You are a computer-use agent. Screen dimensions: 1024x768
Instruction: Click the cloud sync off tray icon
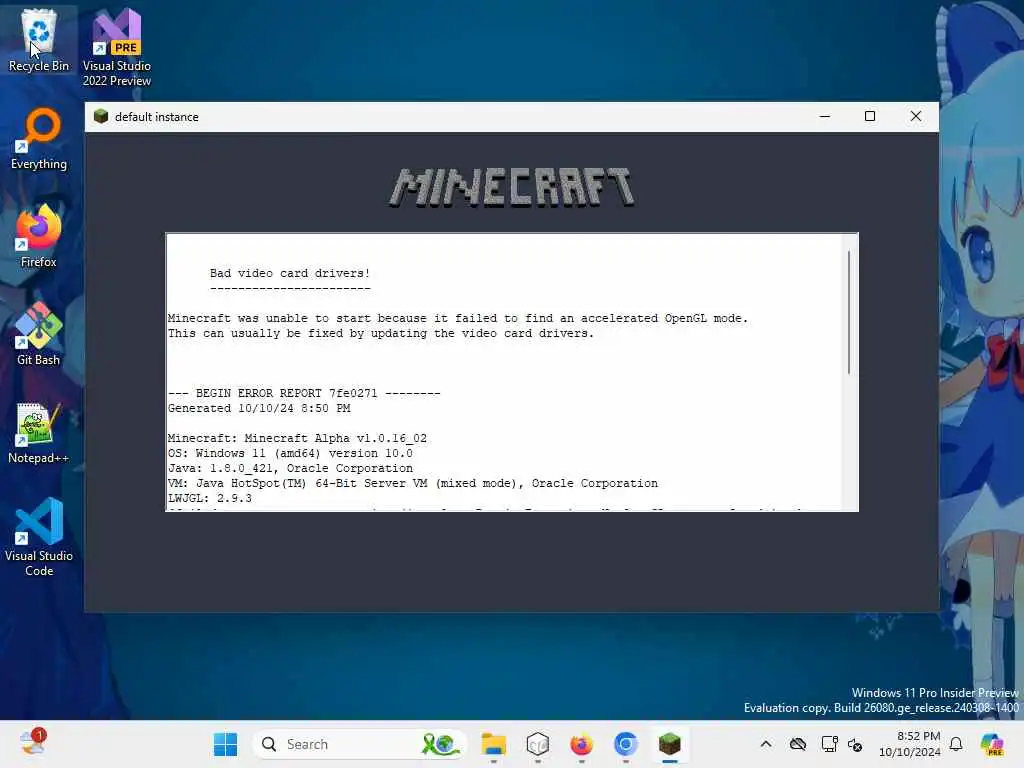(797, 744)
